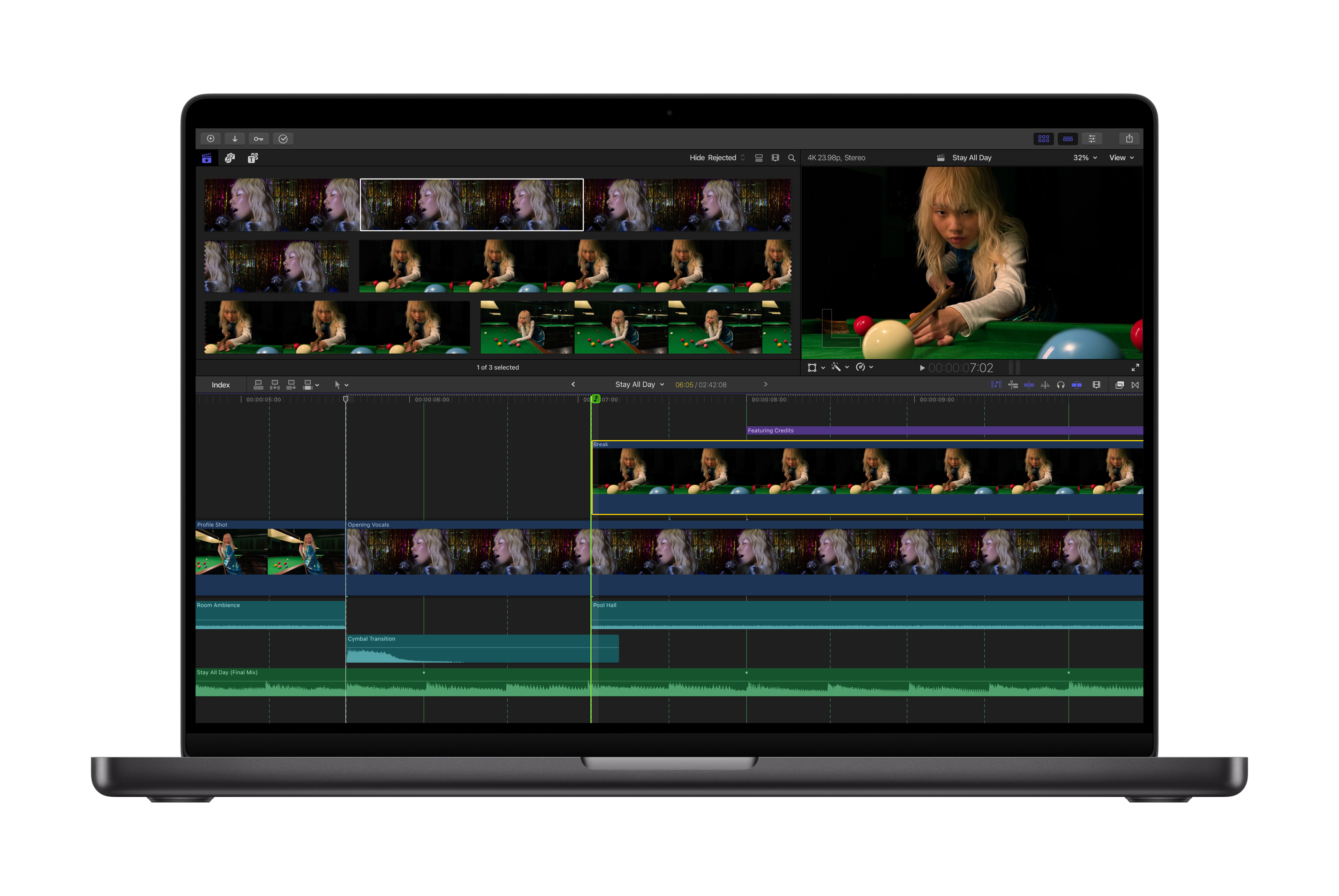This screenshot has width=1339, height=896.
Task: Open the Keyword Editor key icon
Action: point(259,138)
